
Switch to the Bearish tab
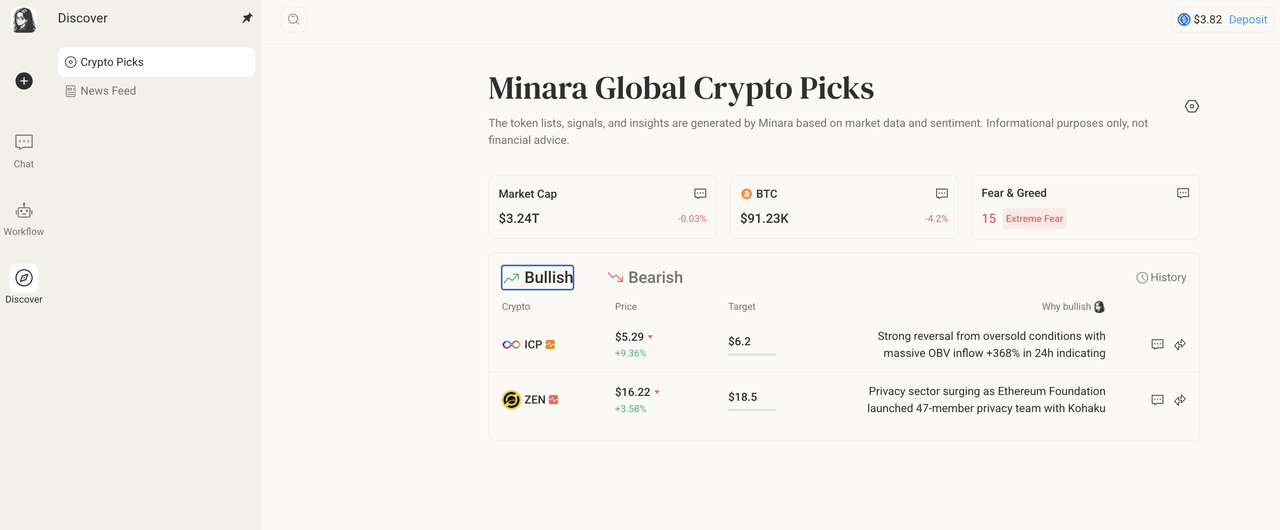coord(645,278)
